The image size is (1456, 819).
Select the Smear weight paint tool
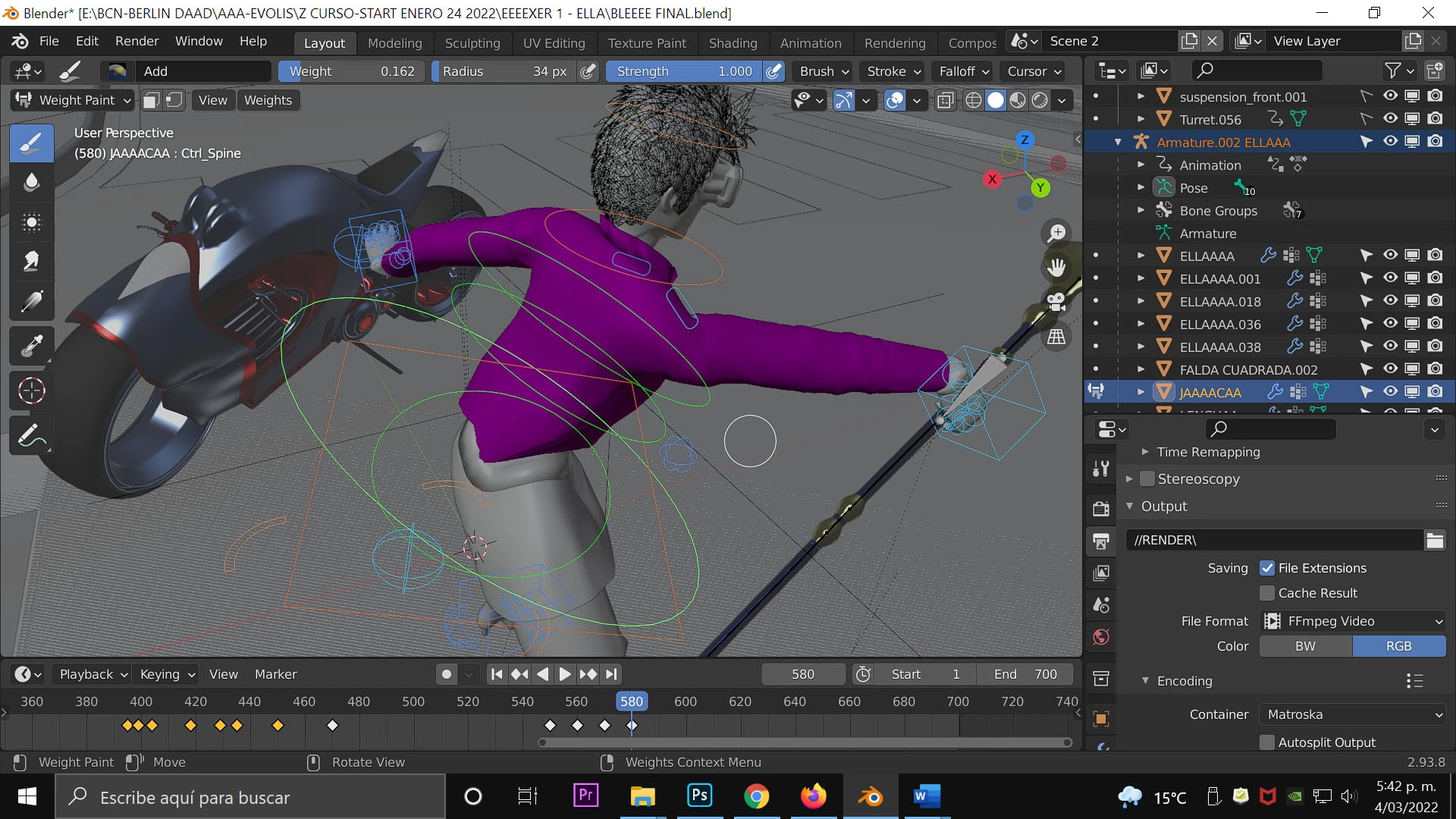click(31, 262)
